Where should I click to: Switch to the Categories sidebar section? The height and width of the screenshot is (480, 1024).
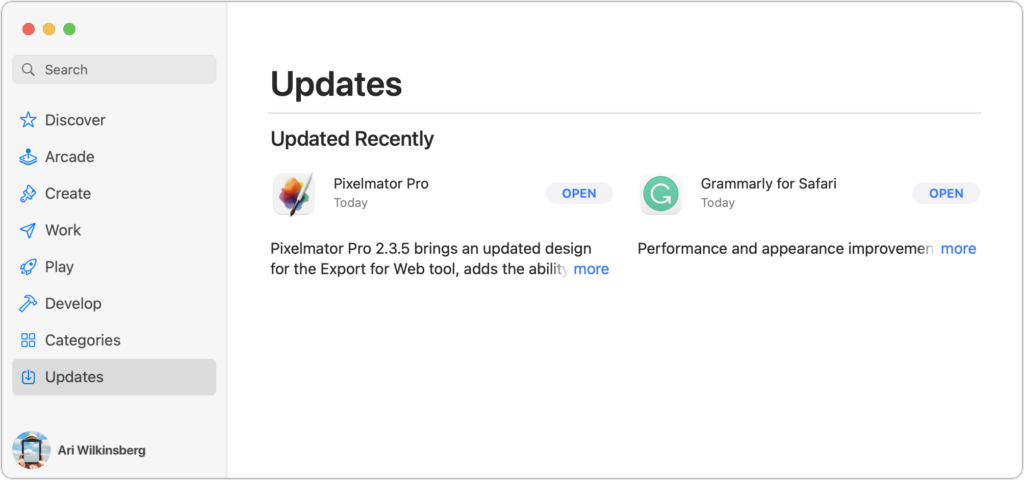(x=82, y=340)
